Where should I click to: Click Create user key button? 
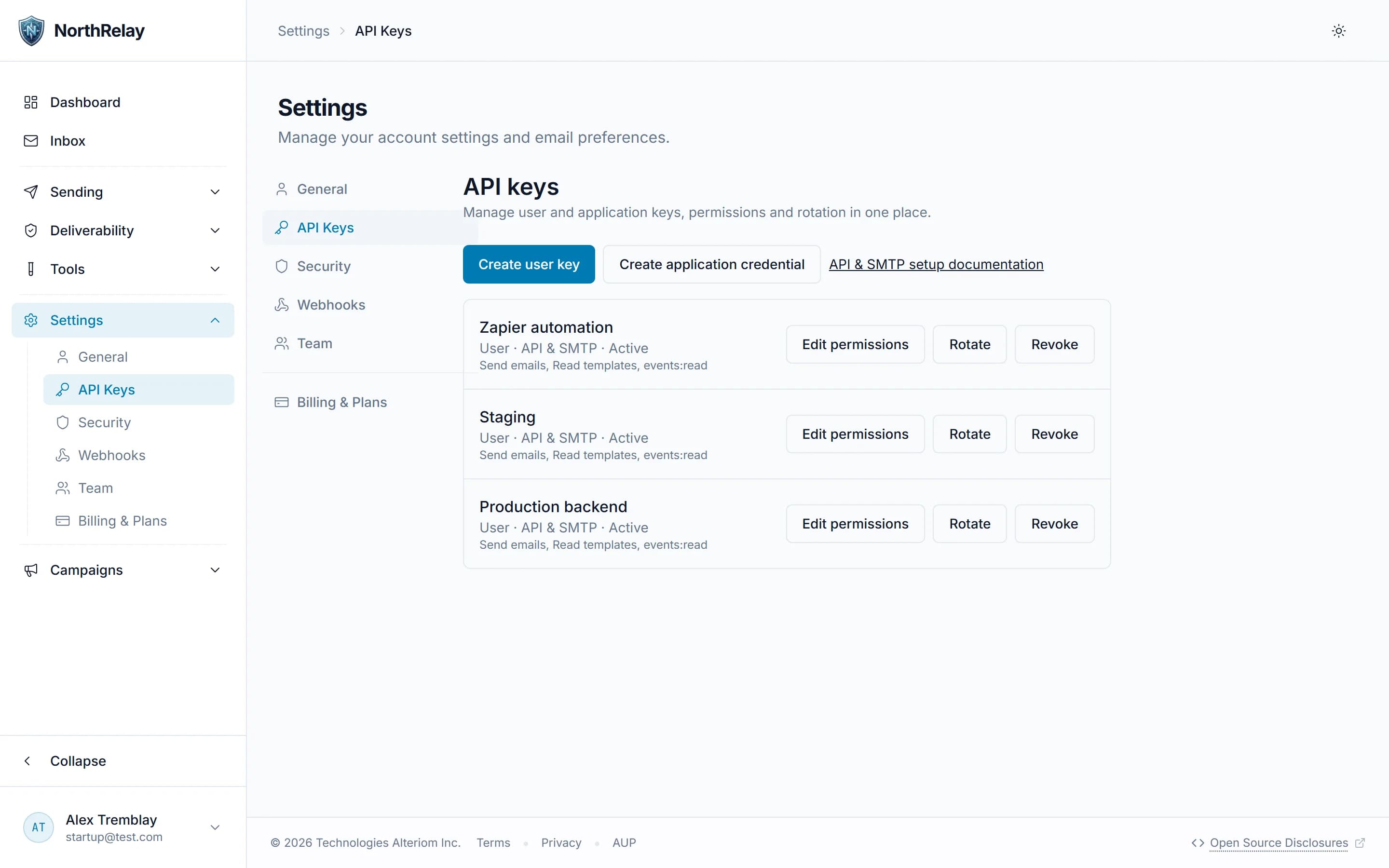[x=529, y=264]
